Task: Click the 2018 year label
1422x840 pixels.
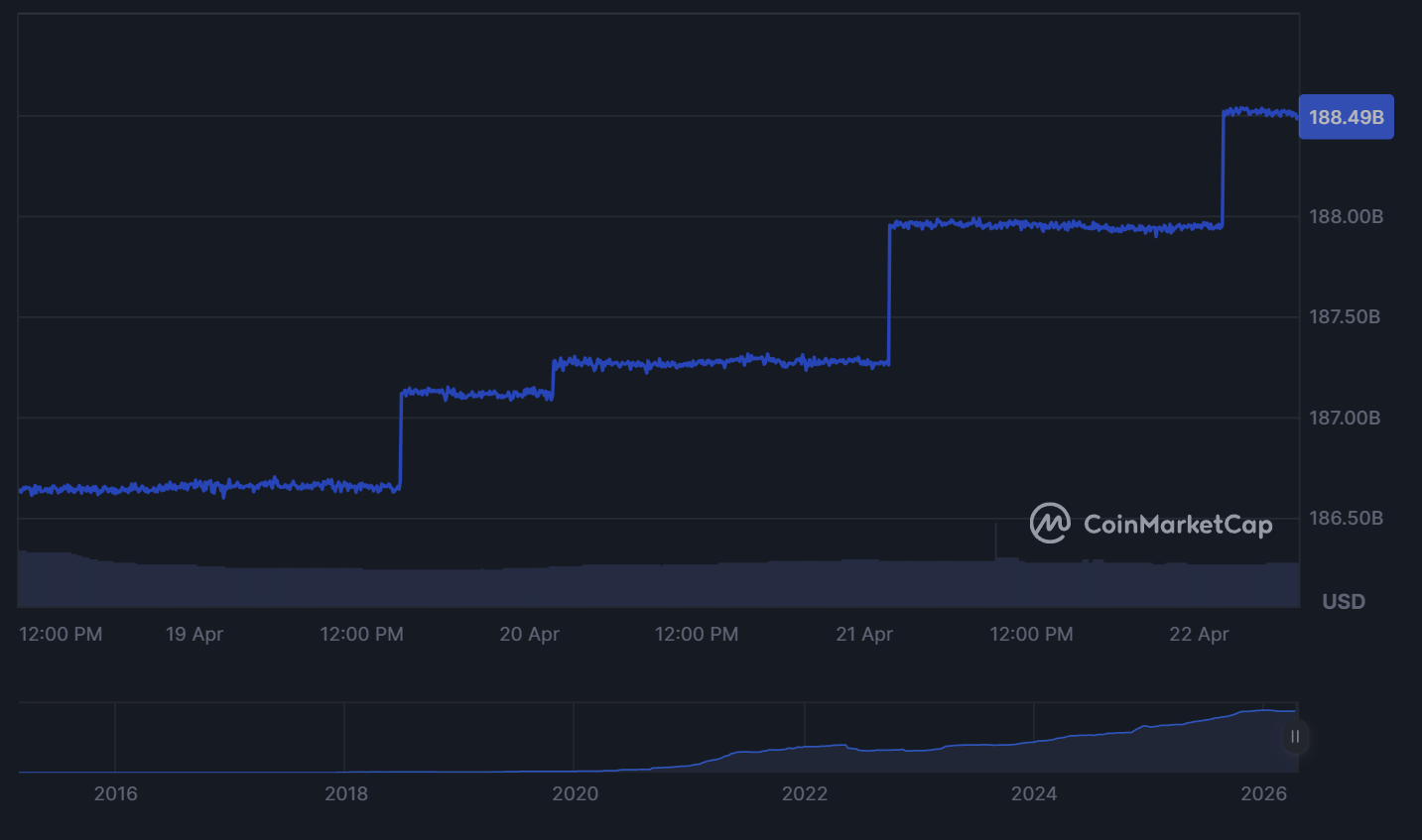Action: tap(346, 793)
